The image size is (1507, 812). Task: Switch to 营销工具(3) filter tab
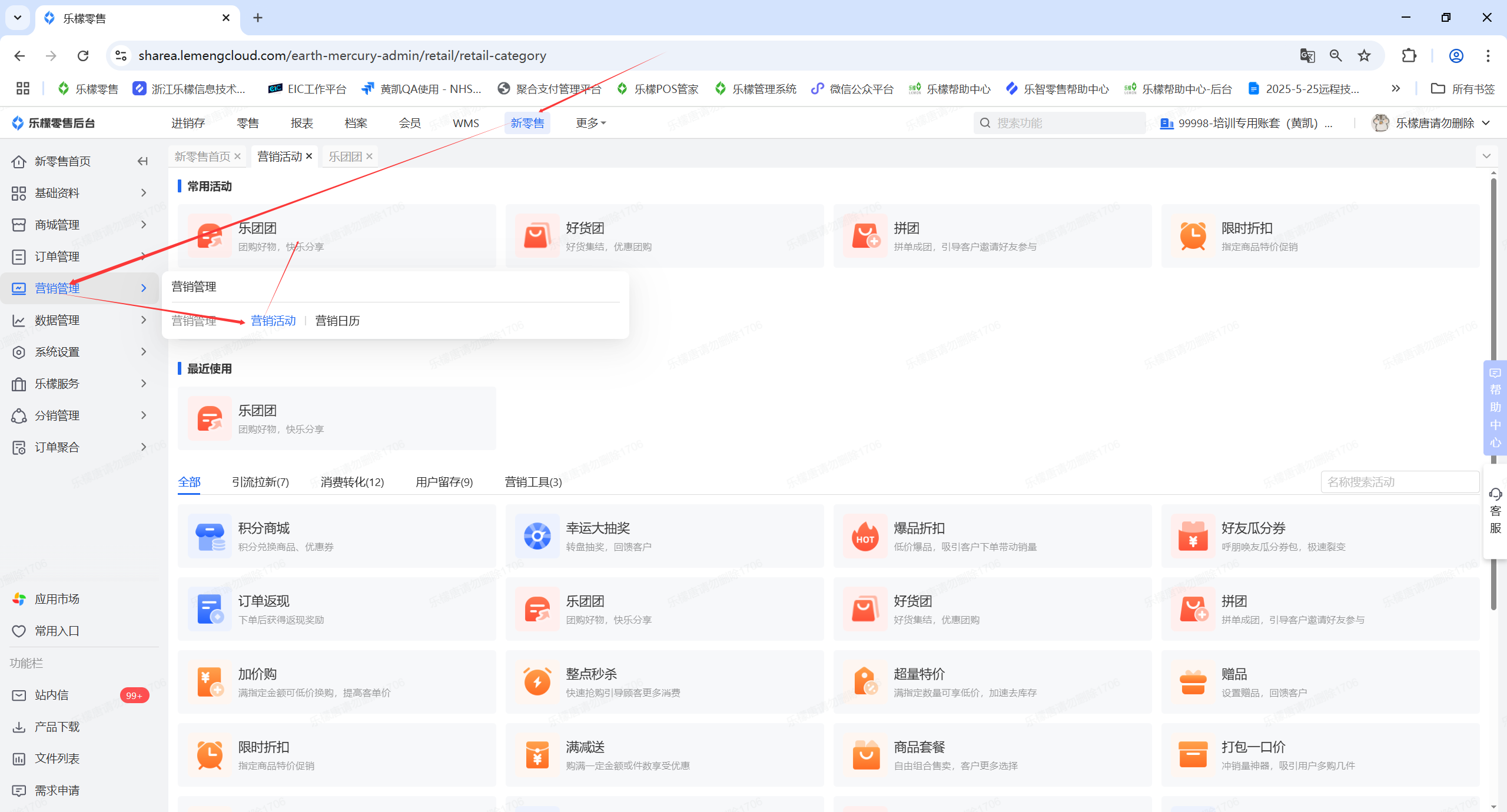pos(533,482)
